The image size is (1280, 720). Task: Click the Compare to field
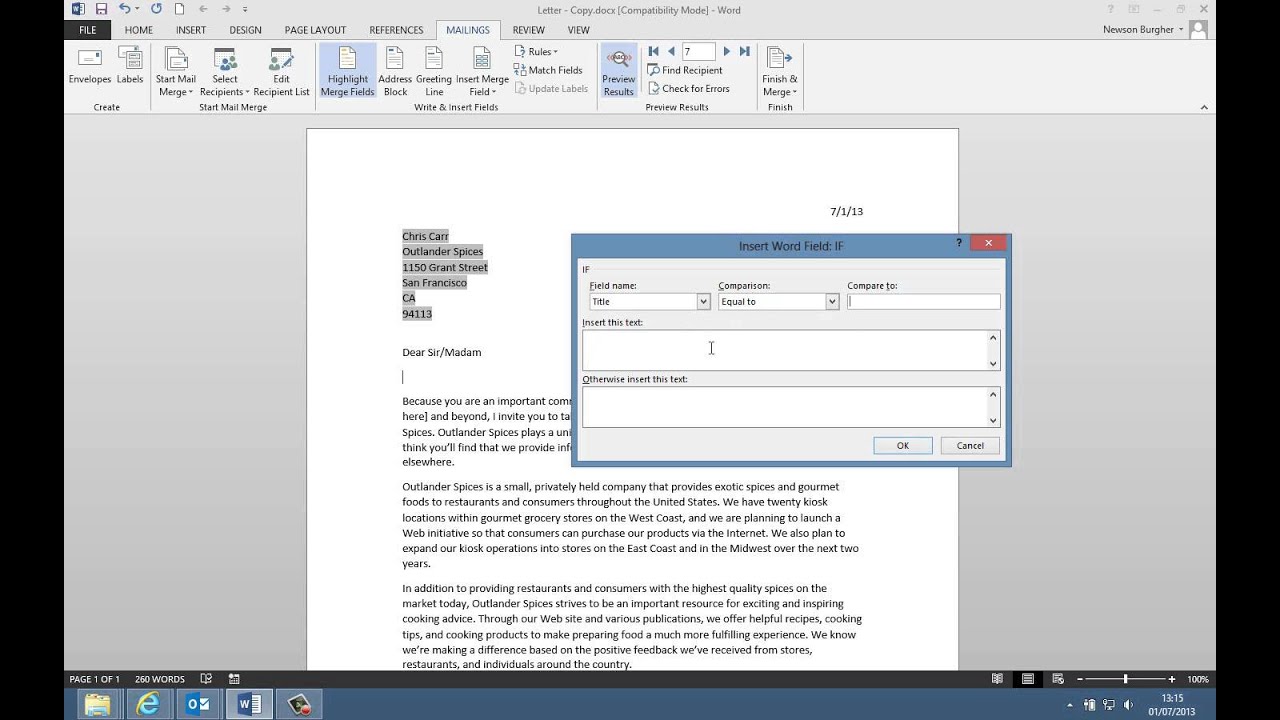tap(923, 301)
